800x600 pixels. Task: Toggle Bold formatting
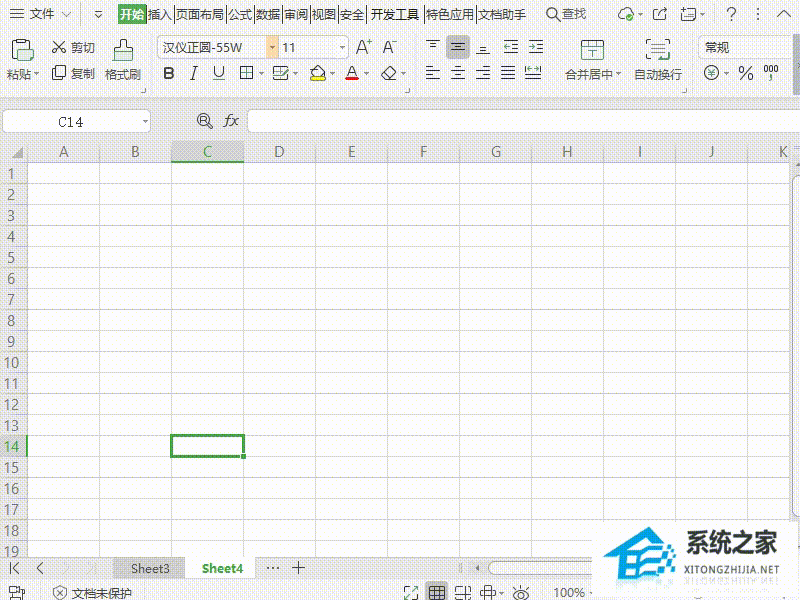[x=168, y=73]
